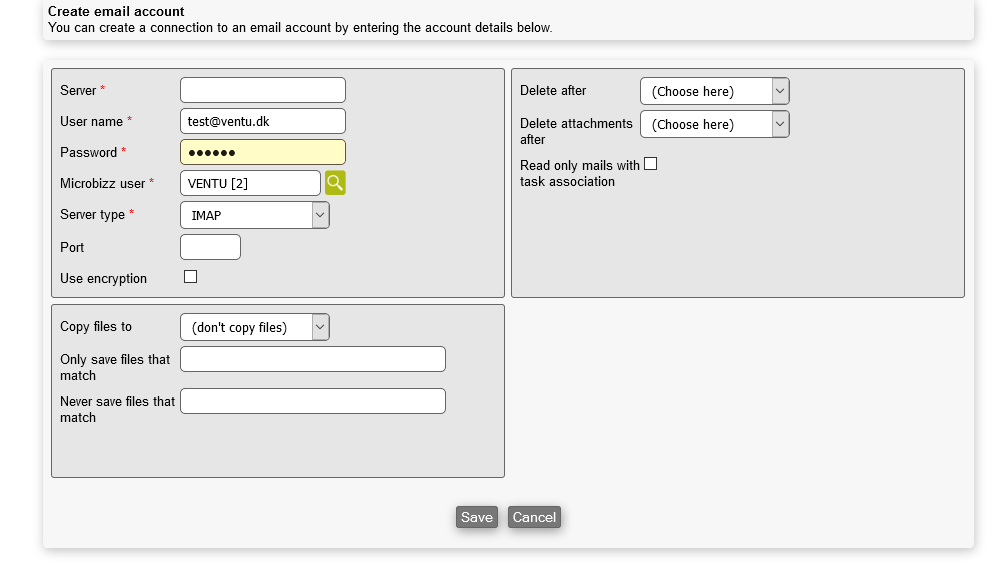The width and height of the screenshot is (1006, 565).
Task: Focus the Port input box
Action: pos(210,247)
